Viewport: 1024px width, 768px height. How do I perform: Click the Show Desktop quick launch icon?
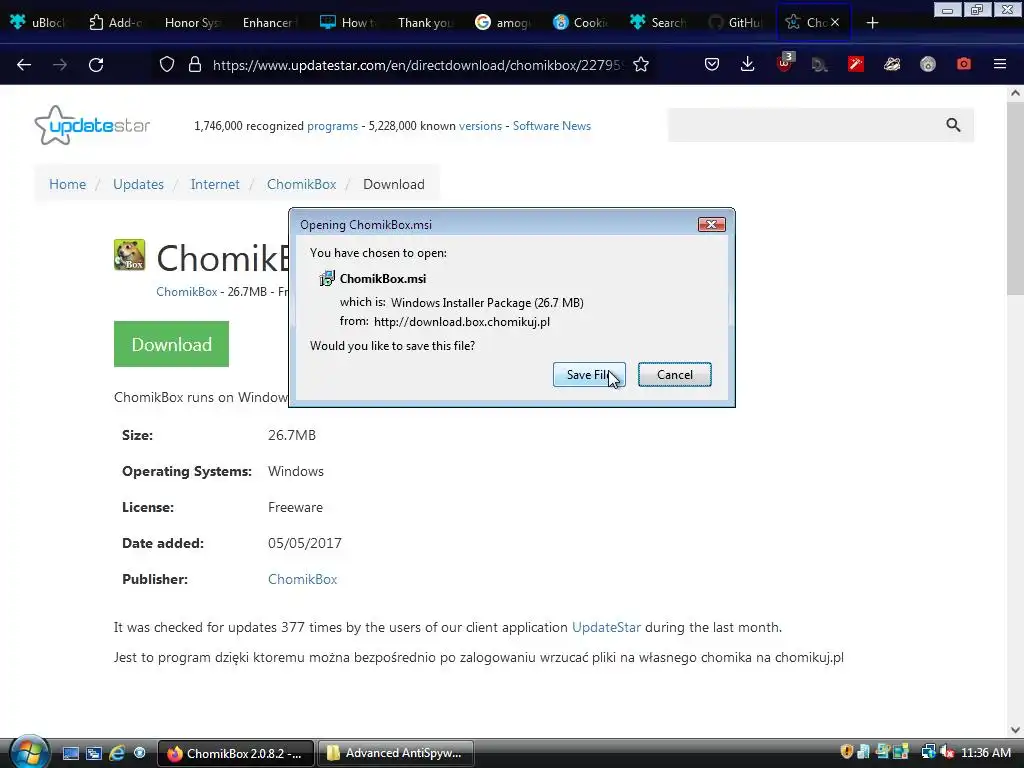(x=71, y=753)
